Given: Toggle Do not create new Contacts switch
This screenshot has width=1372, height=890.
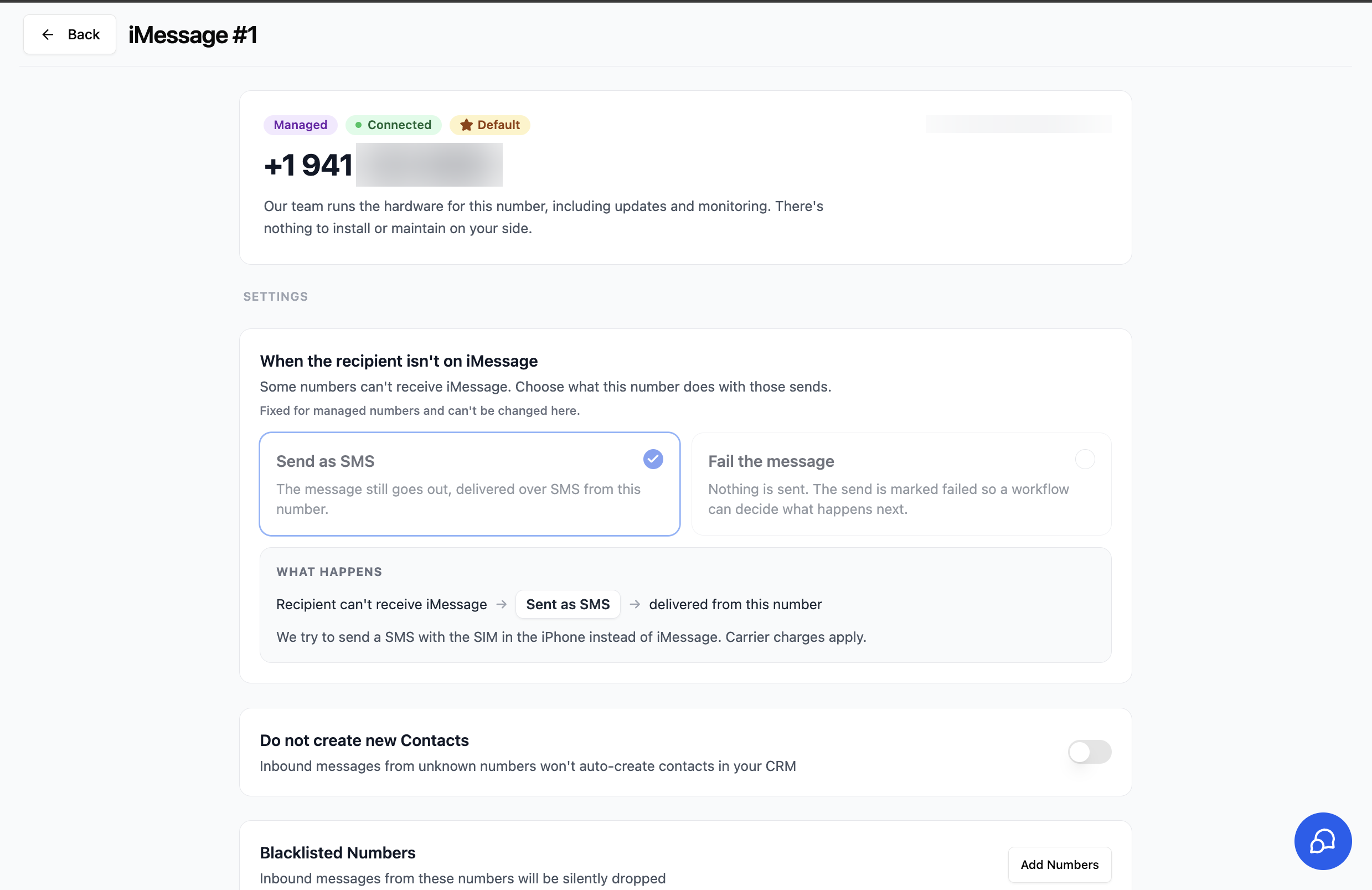Looking at the screenshot, I should click(x=1089, y=752).
